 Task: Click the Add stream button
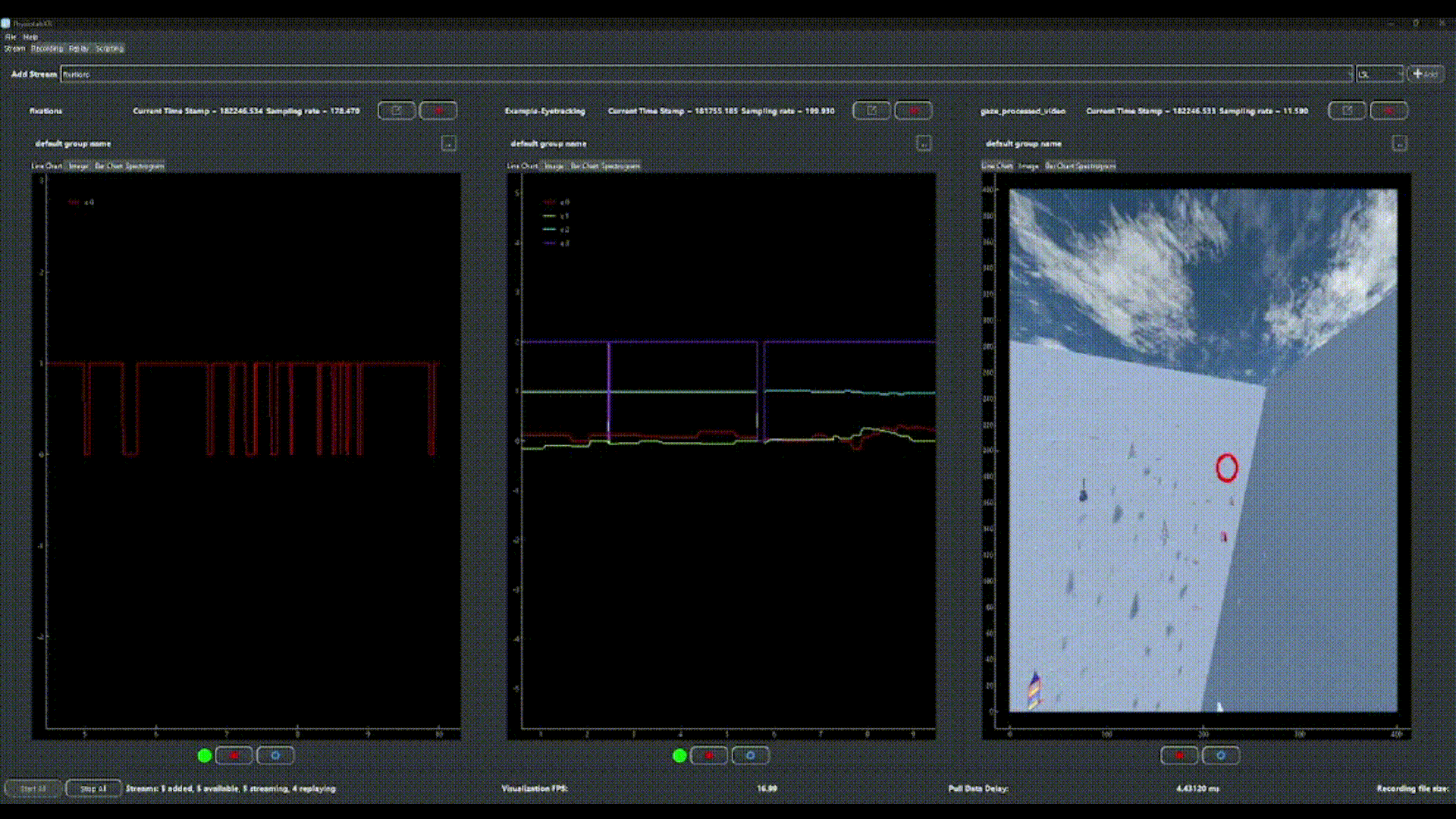[1426, 74]
